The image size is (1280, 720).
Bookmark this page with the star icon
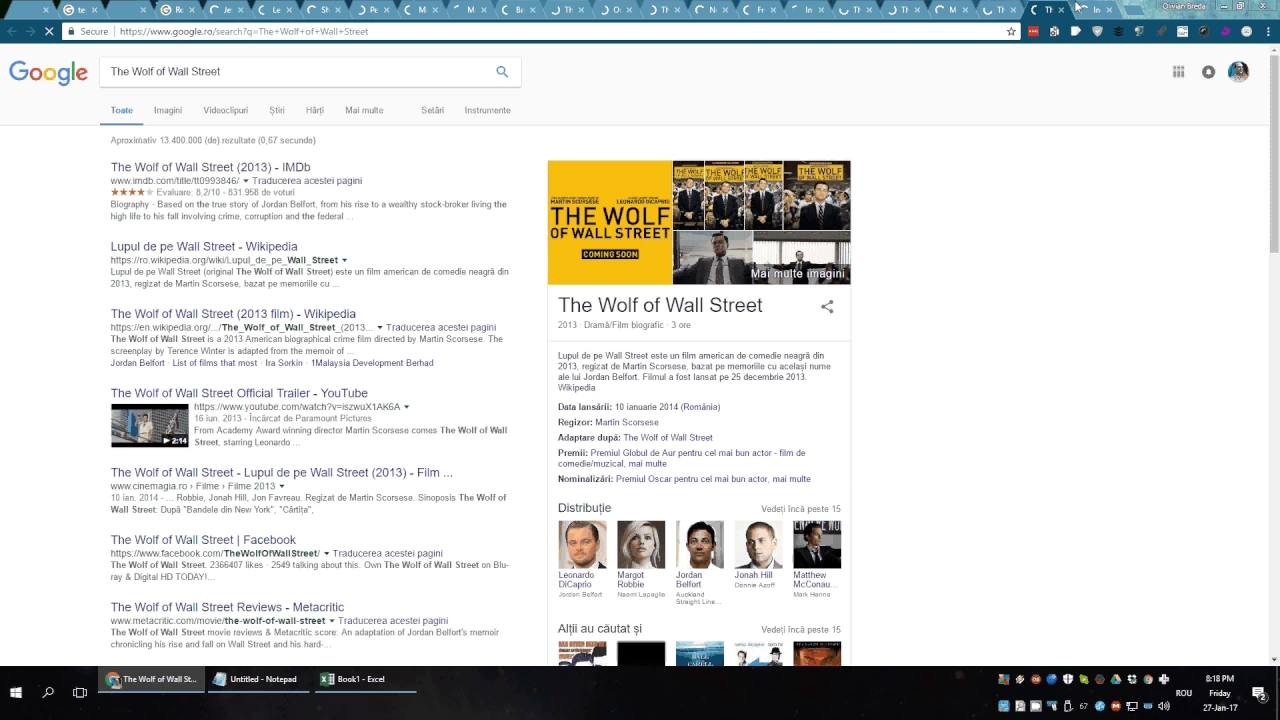tap(1011, 31)
